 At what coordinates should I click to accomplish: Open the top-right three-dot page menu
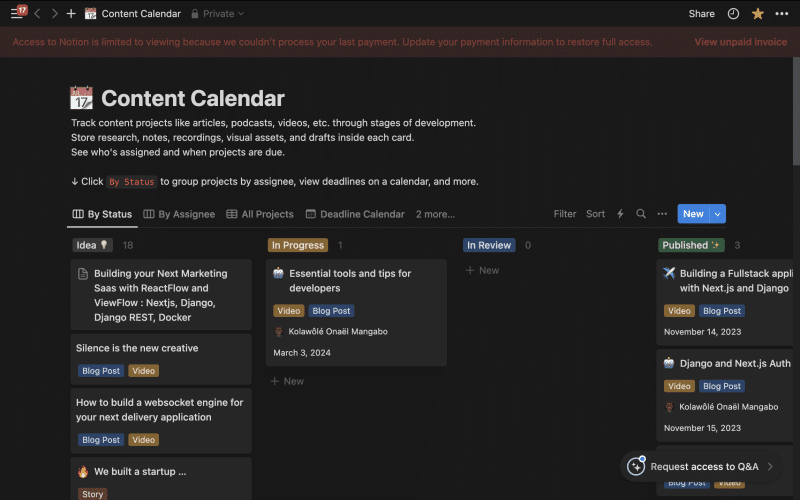coord(782,14)
